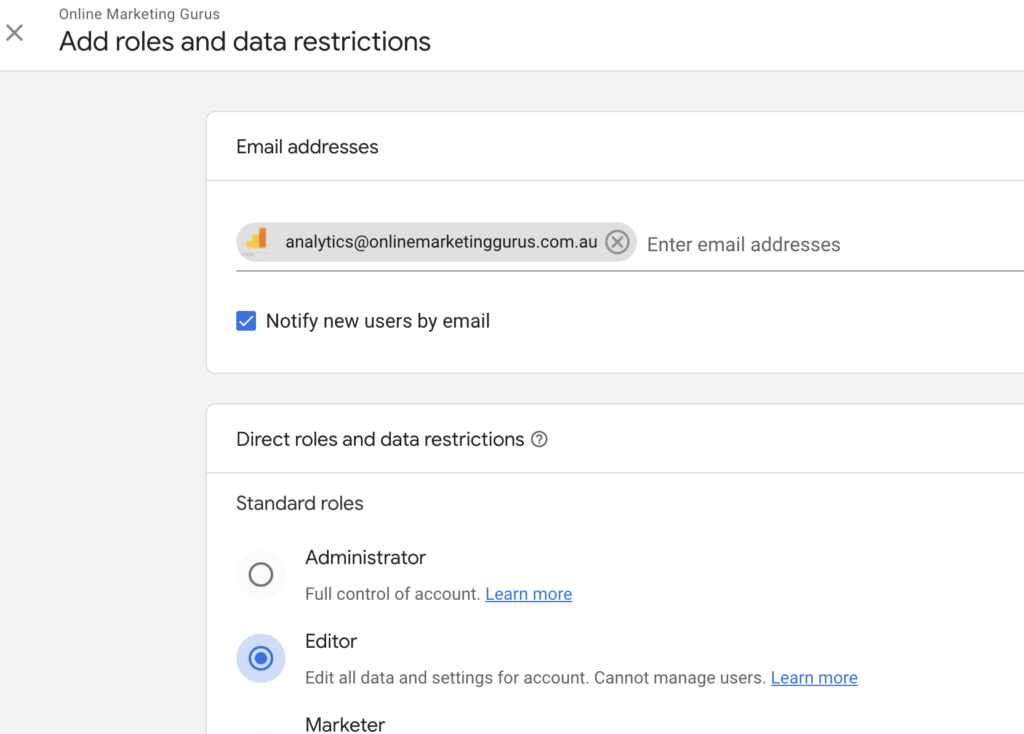This screenshot has width=1024, height=734.
Task: Click the analytics@onlinemarketinggurus.com.au chip
Action: pyautogui.click(x=430, y=241)
